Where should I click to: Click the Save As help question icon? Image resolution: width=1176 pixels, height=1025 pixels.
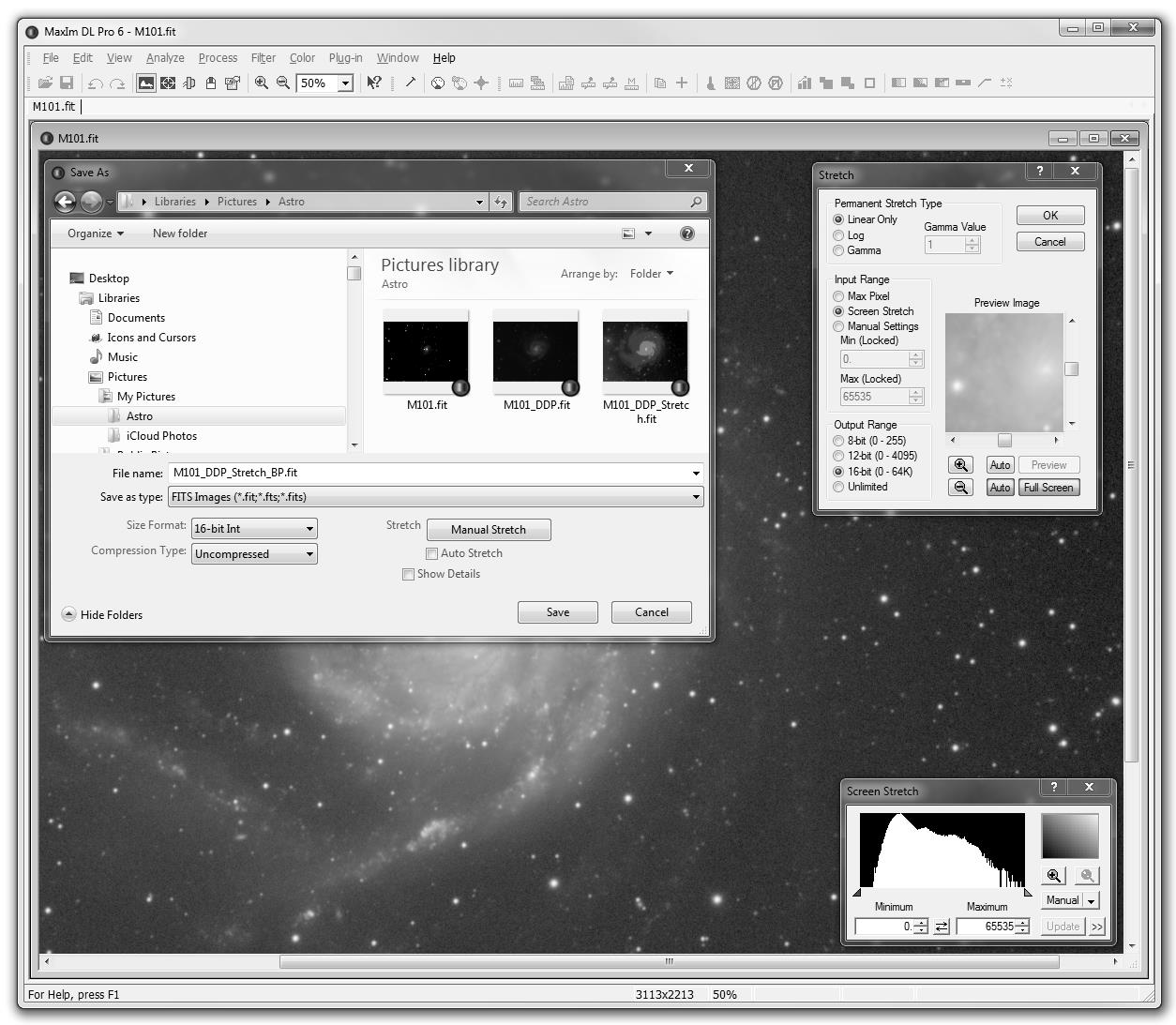coord(687,234)
